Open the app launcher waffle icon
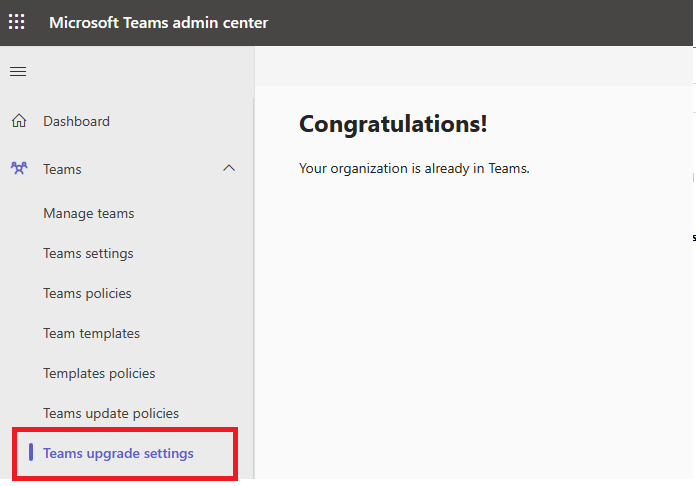696x486 pixels. [x=17, y=22]
